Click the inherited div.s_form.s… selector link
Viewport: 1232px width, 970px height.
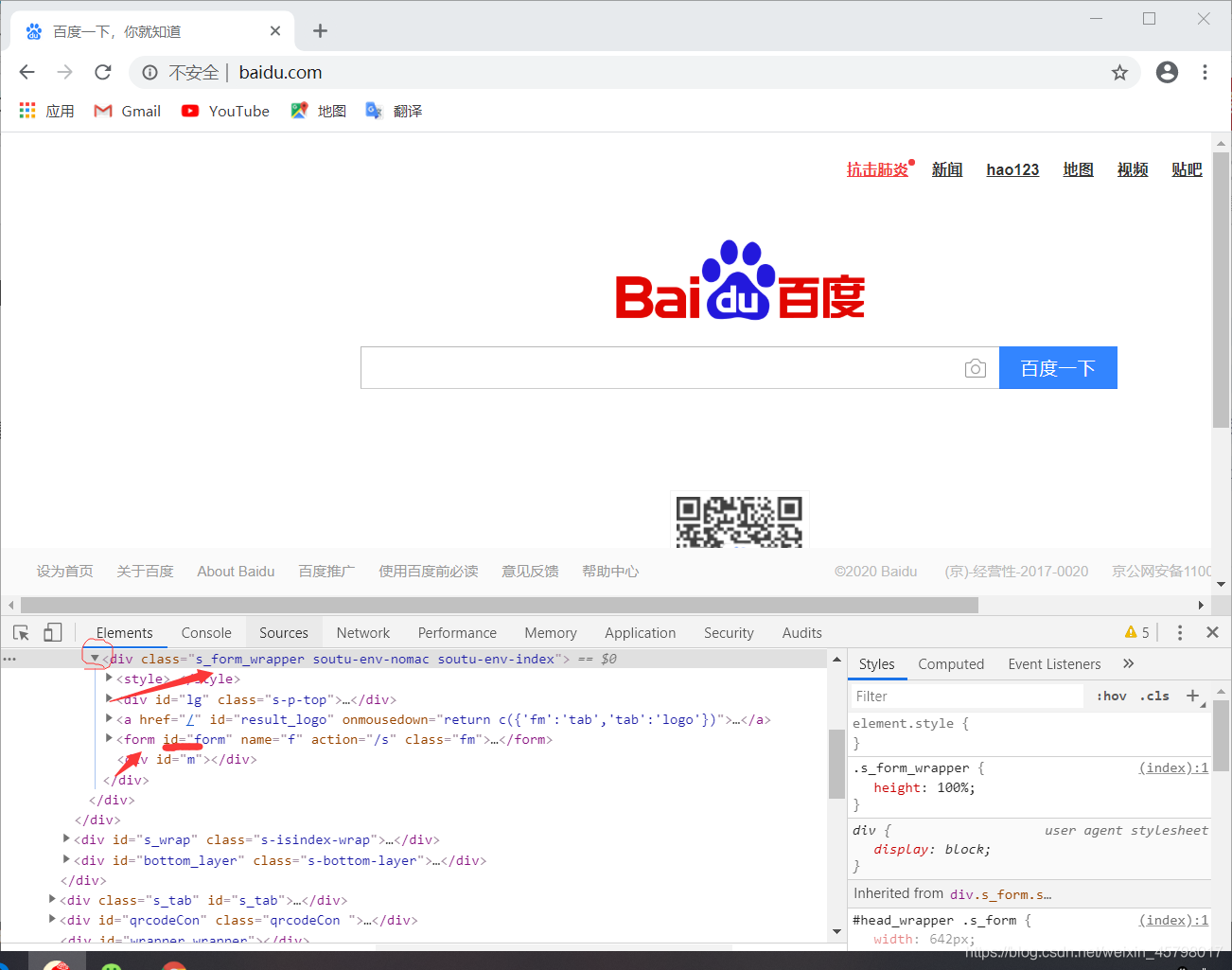(1000, 894)
